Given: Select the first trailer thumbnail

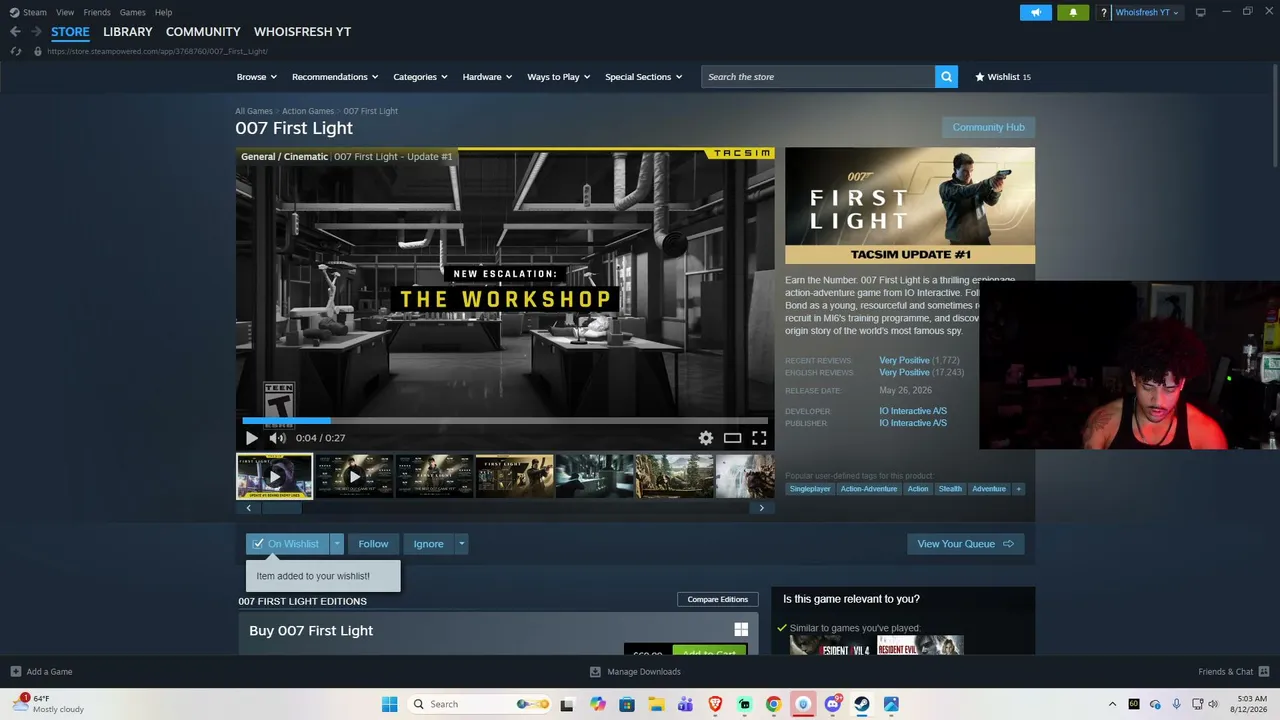Looking at the screenshot, I should click(274, 477).
